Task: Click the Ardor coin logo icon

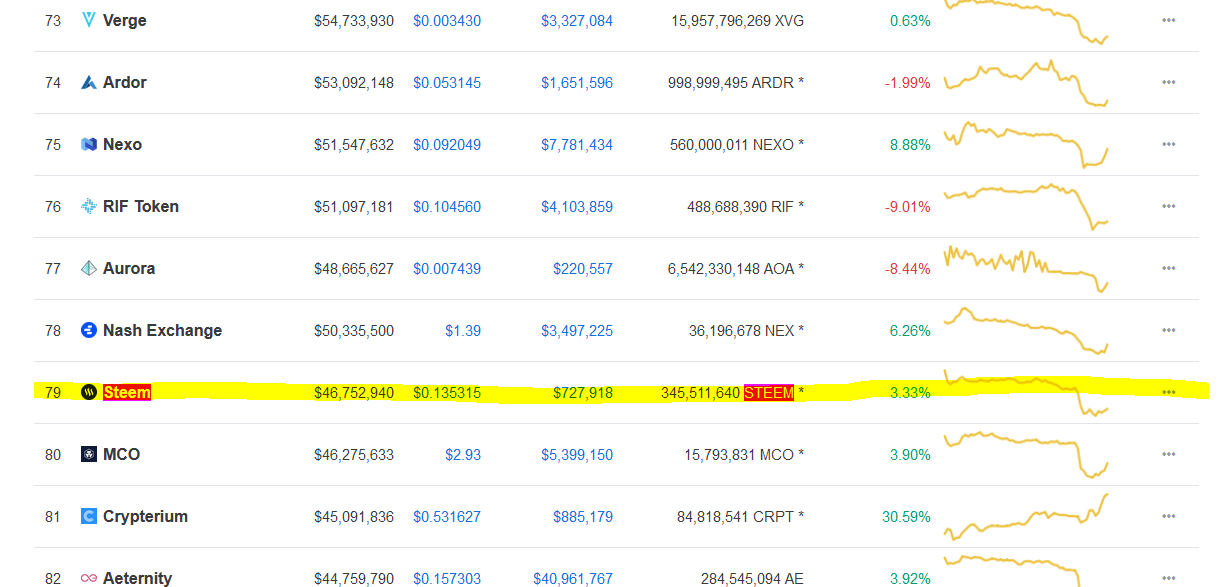Action: click(x=89, y=82)
